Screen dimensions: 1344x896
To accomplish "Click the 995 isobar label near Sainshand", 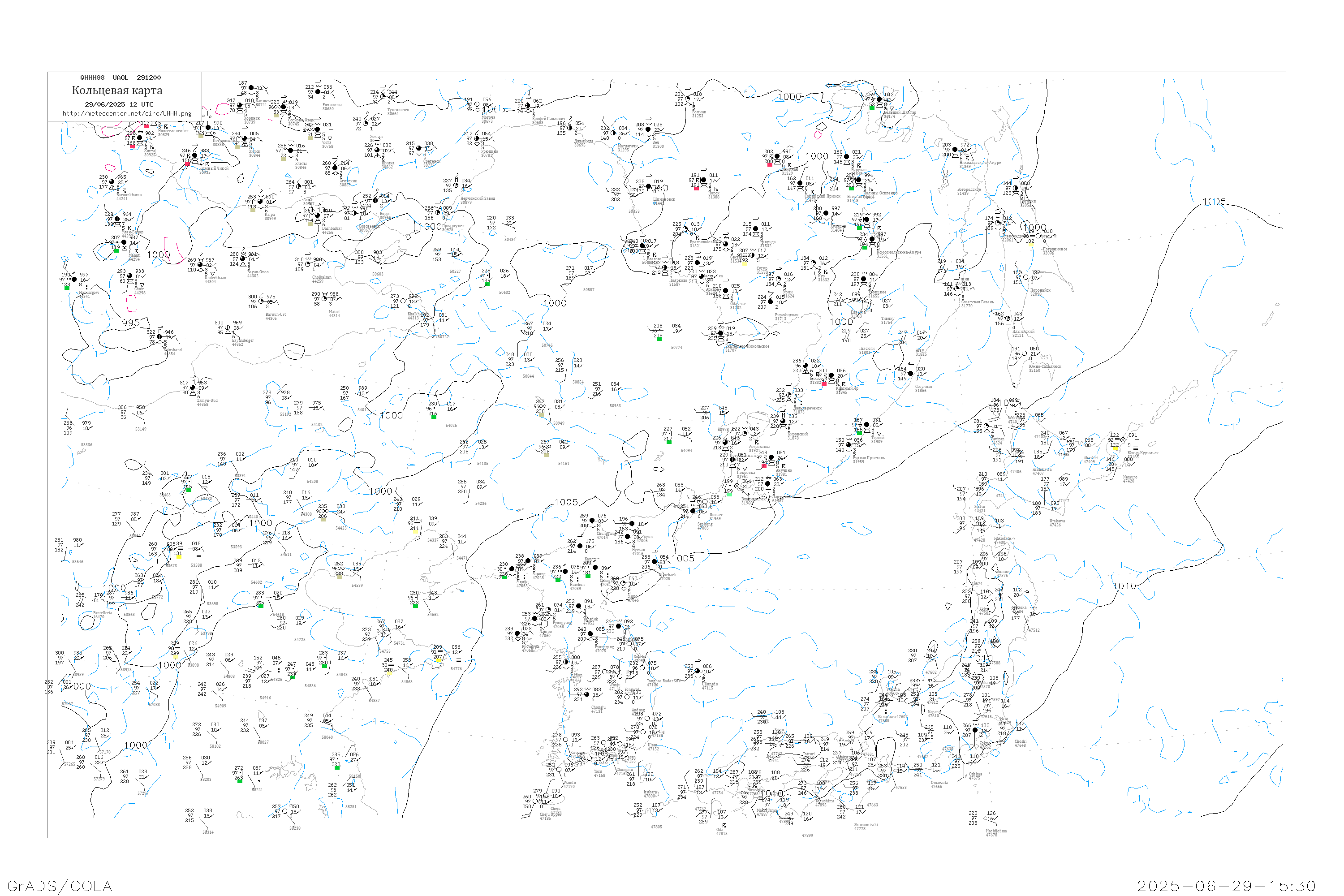I will [130, 323].
